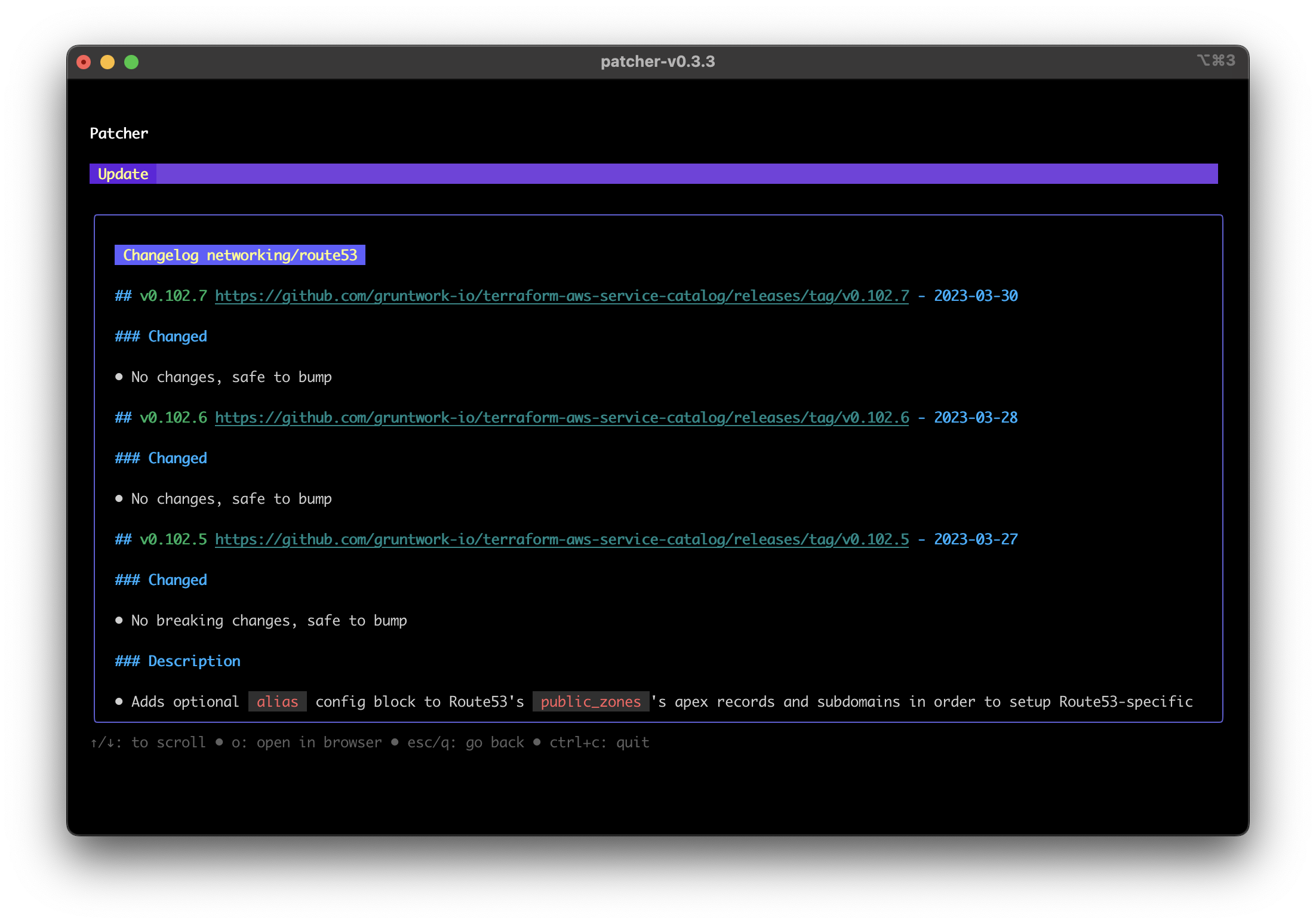Expand the Description section heading
Screen dimensions: 1316x924
pyautogui.click(x=177, y=661)
